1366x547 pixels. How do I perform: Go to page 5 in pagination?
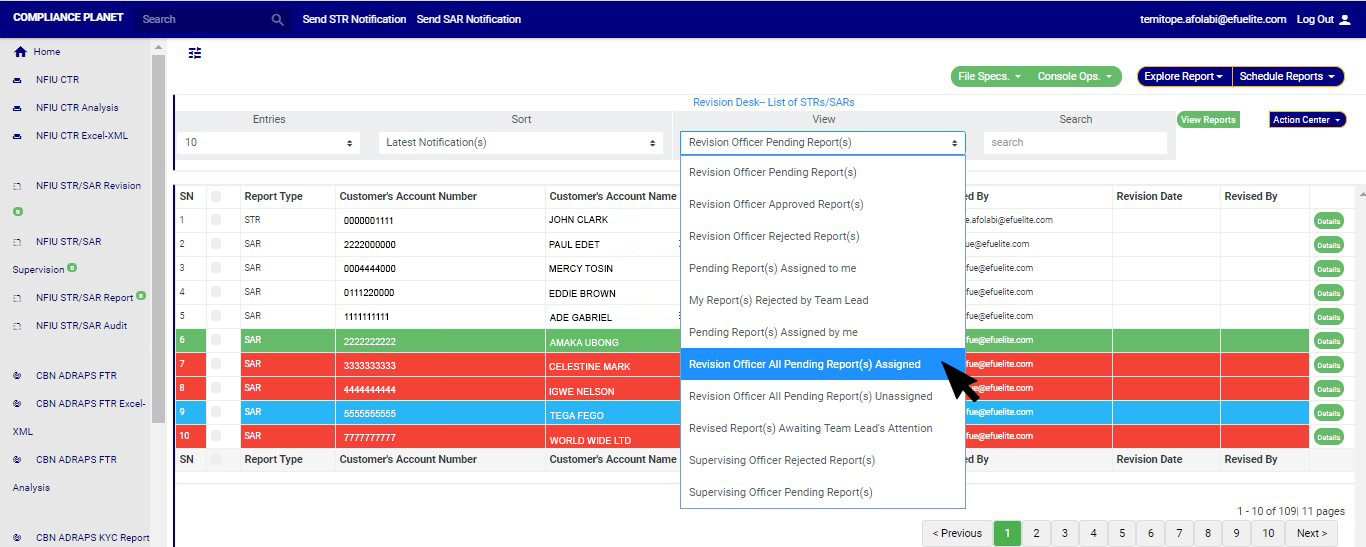1122,533
